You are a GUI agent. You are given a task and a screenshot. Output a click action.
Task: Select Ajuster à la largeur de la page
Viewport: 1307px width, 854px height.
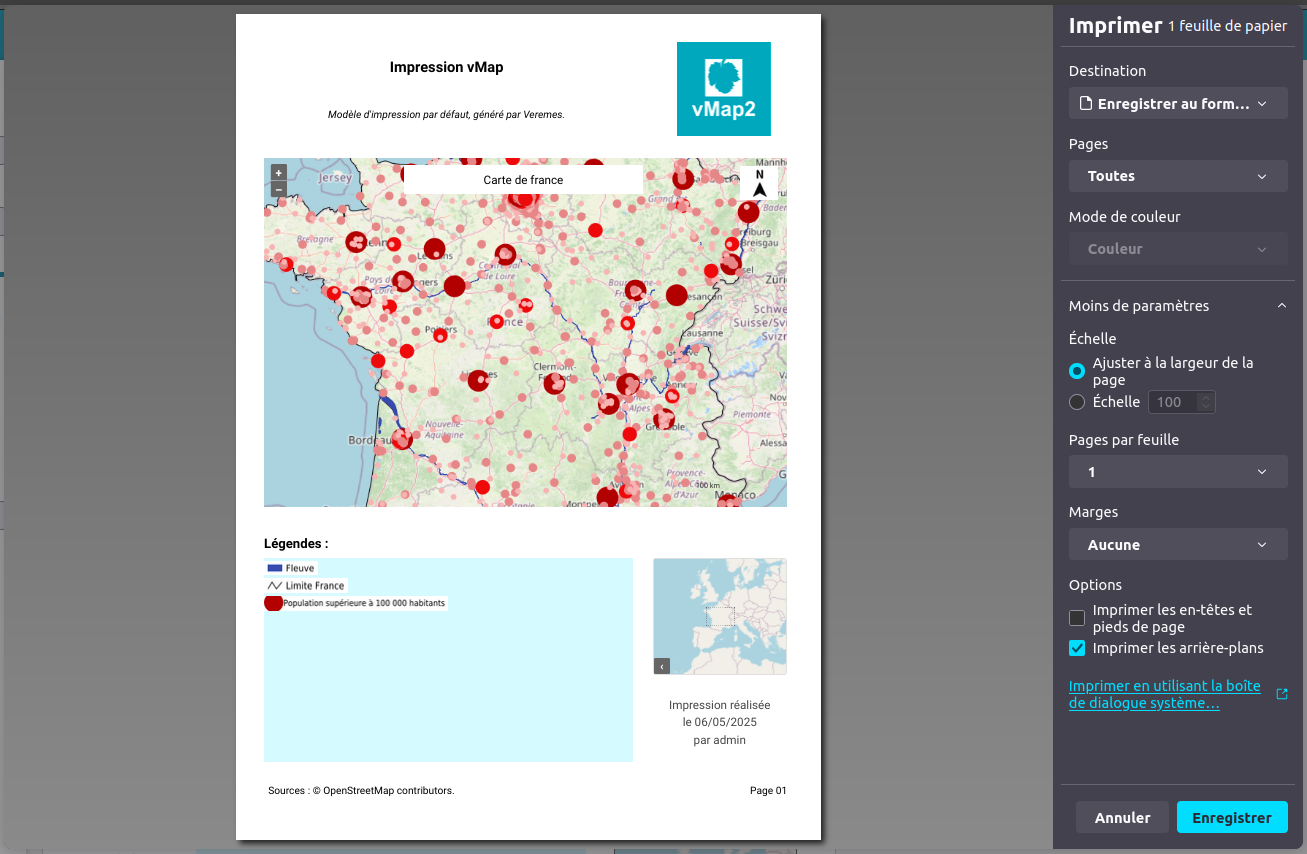(x=1077, y=371)
